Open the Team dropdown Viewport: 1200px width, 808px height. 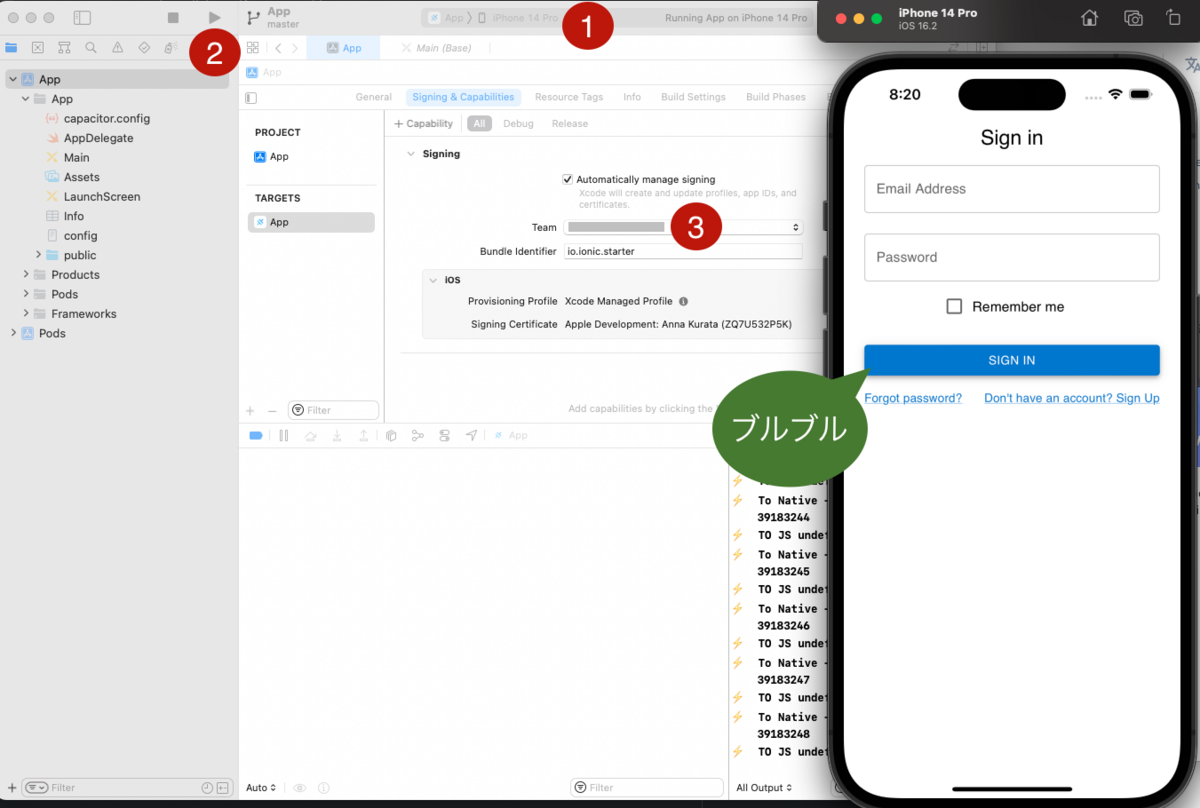pos(683,227)
